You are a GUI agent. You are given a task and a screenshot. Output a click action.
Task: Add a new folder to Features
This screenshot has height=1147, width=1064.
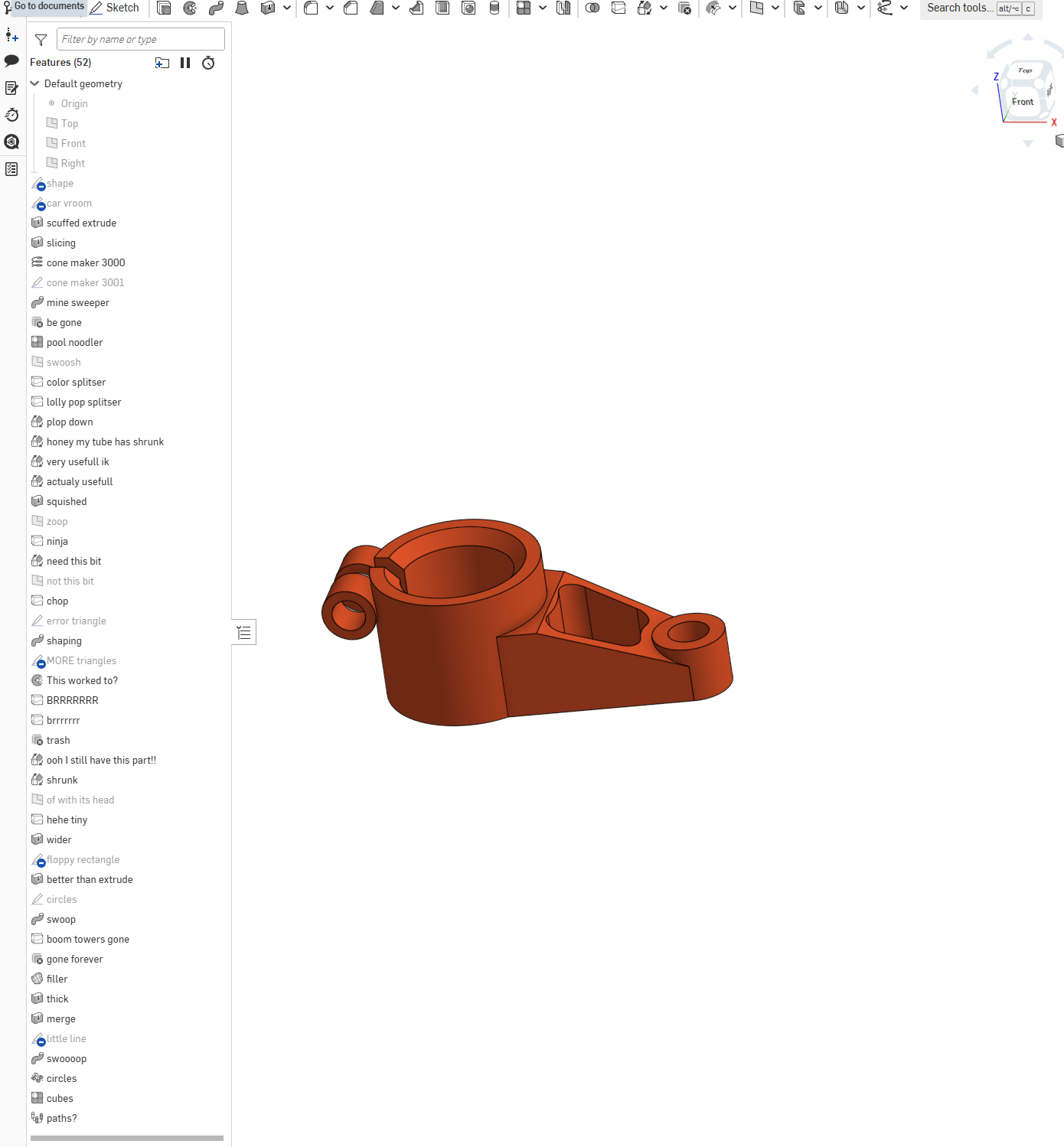pyautogui.click(x=162, y=63)
